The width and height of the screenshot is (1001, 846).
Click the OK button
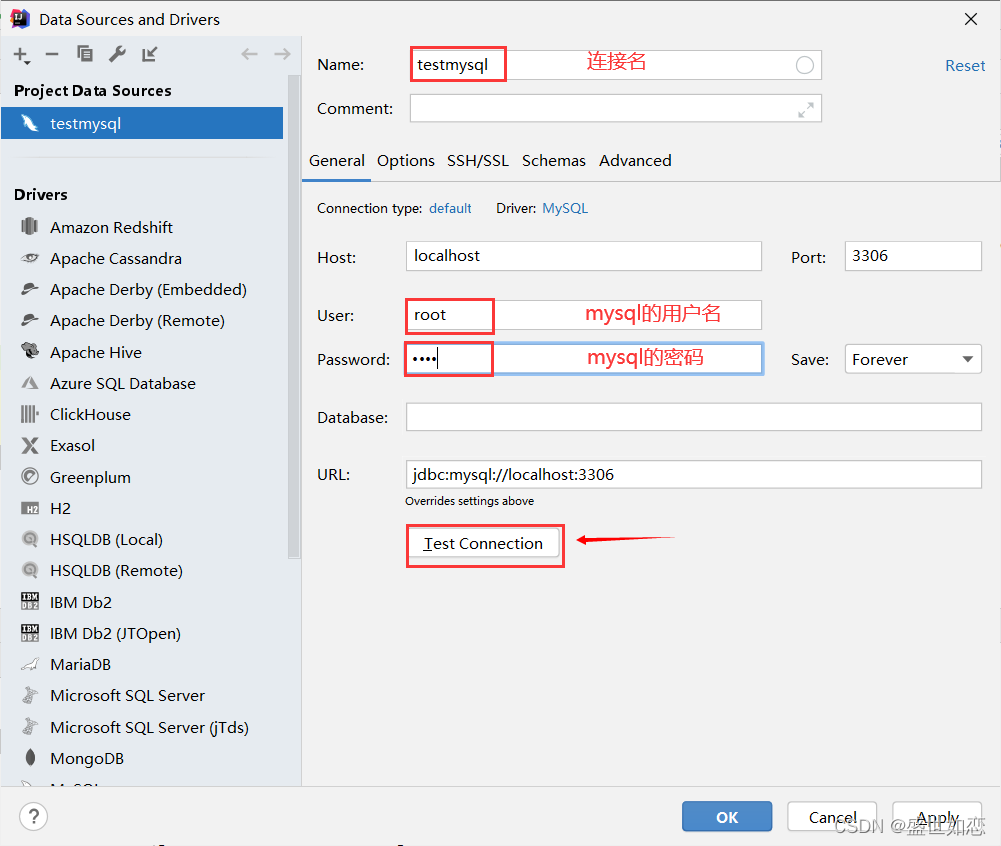pos(726,817)
